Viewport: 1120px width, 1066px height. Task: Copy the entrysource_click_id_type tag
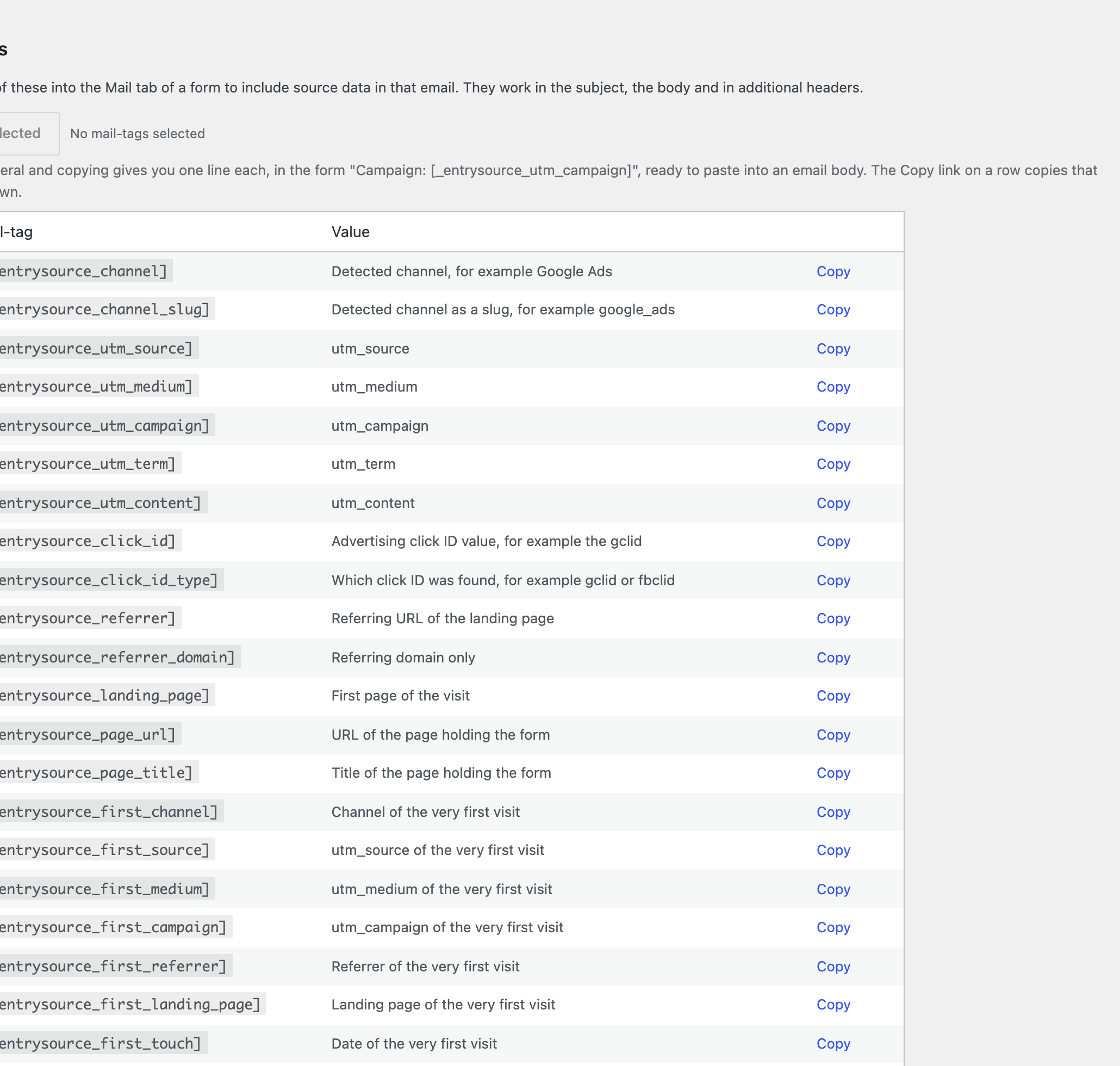(x=833, y=581)
